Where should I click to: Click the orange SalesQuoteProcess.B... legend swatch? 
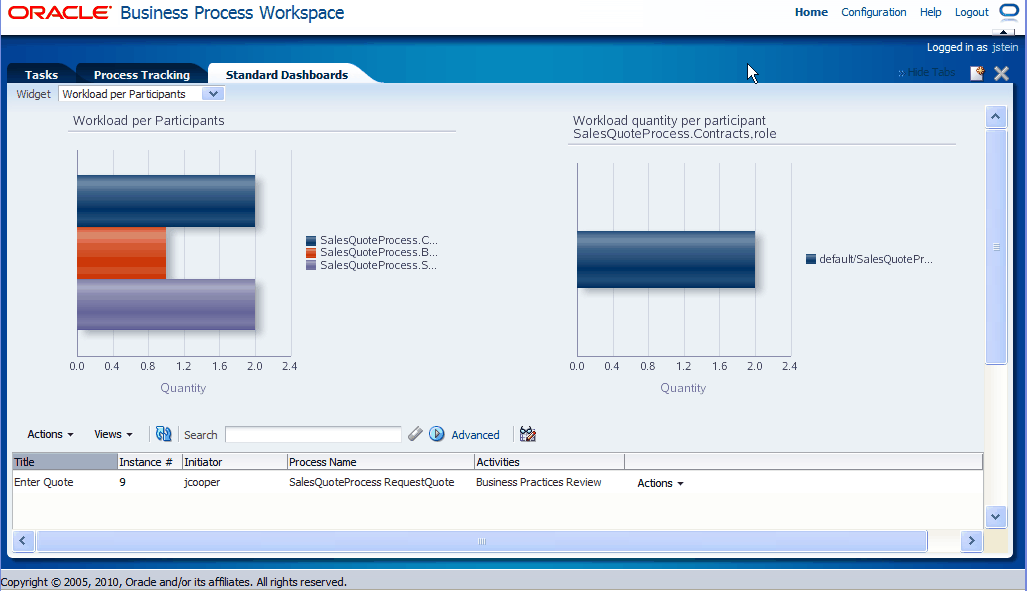(311, 253)
